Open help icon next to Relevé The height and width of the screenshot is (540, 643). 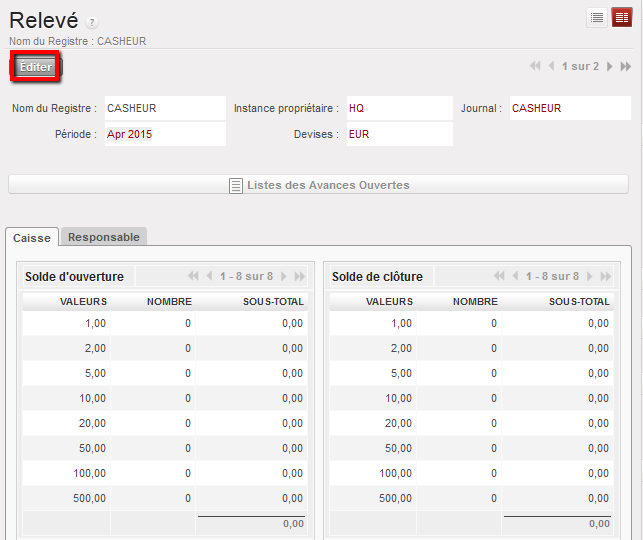coord(92,23)
